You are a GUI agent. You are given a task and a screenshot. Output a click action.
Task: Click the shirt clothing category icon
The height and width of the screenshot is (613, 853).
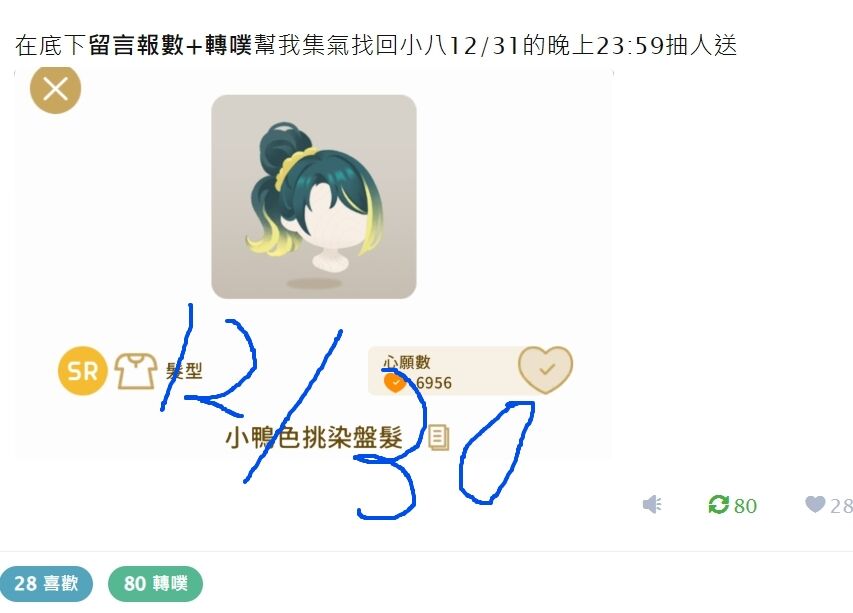135,371
